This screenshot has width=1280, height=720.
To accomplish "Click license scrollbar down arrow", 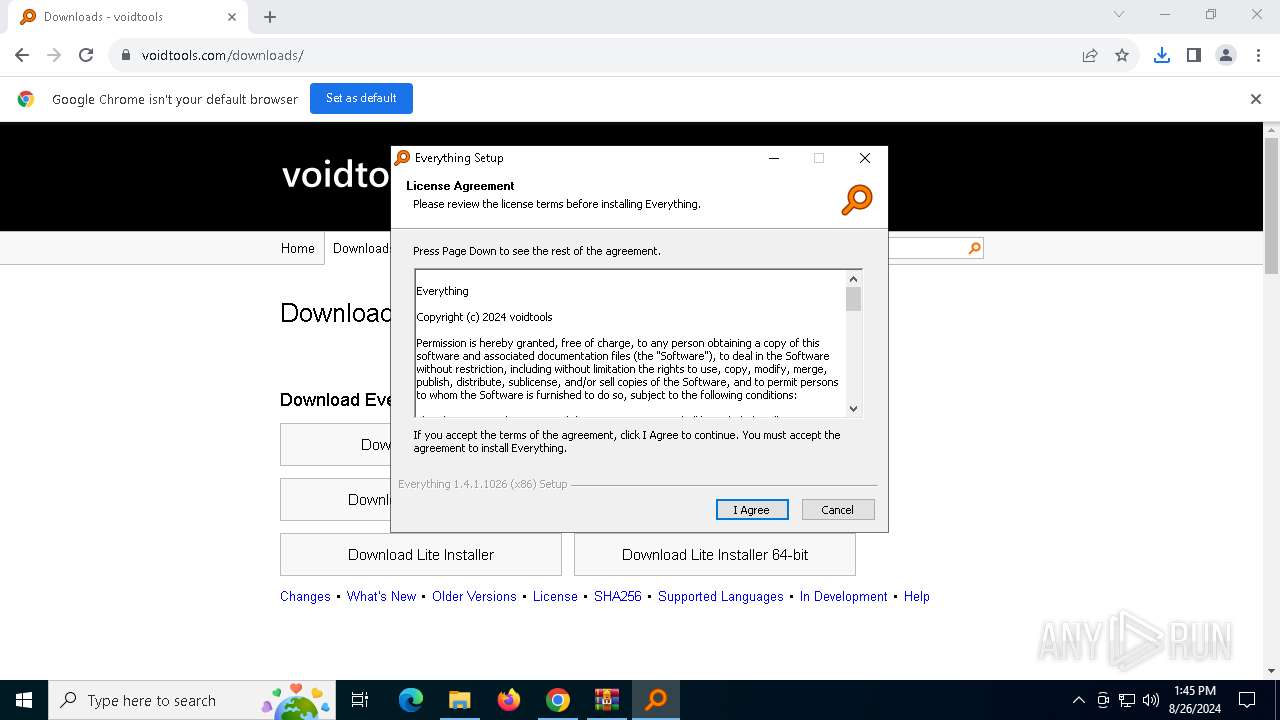I will click(x=853, y=408).
